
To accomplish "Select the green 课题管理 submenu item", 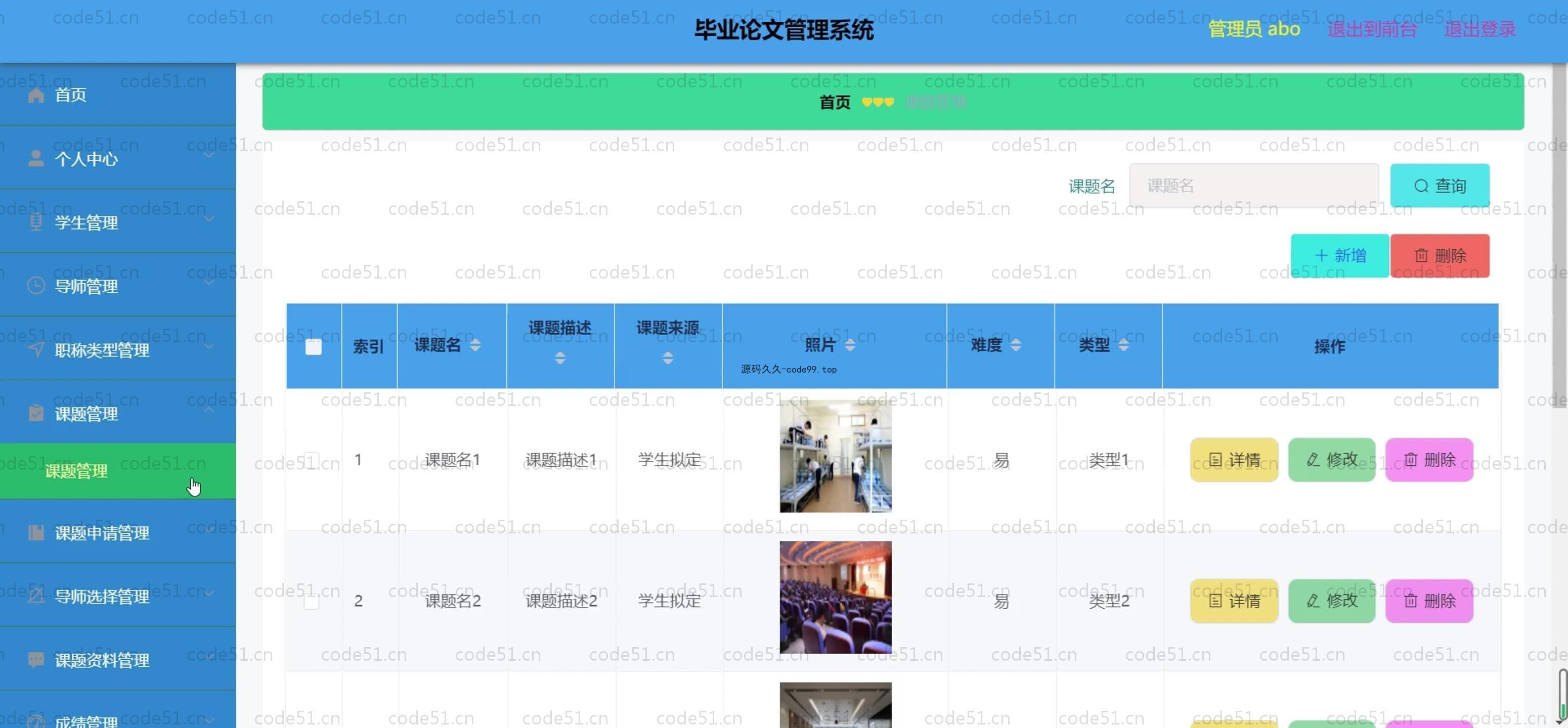I will click(x=117, y=471).
